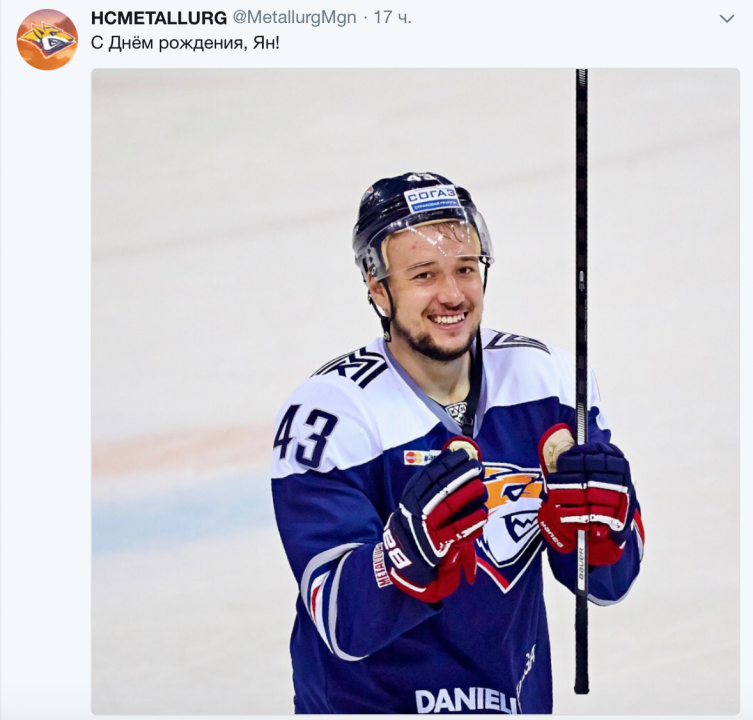Click the METALLURG text on the glove cuff
The width and height of the screenshot is (753, 720).
point(382,565)
